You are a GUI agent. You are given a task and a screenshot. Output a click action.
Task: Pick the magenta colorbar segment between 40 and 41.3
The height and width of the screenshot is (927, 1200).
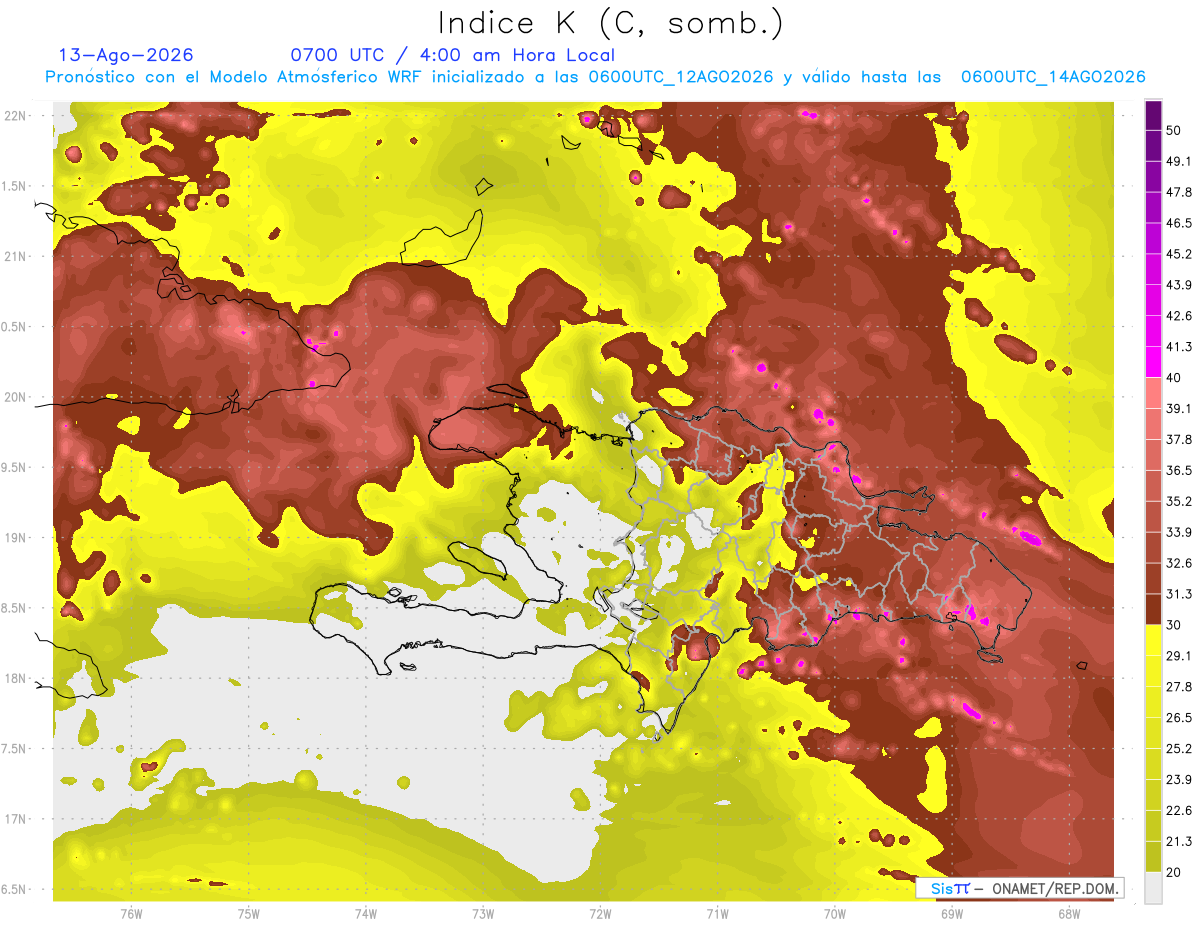pos(1153,362)
